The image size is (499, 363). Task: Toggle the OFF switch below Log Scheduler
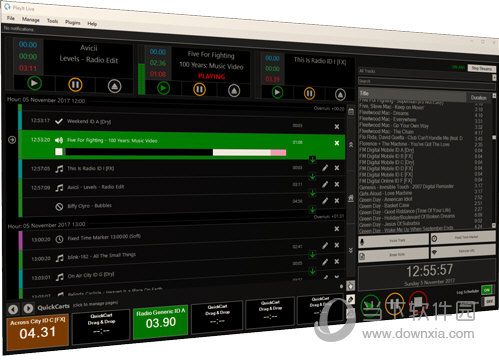[x=488, y=301]
